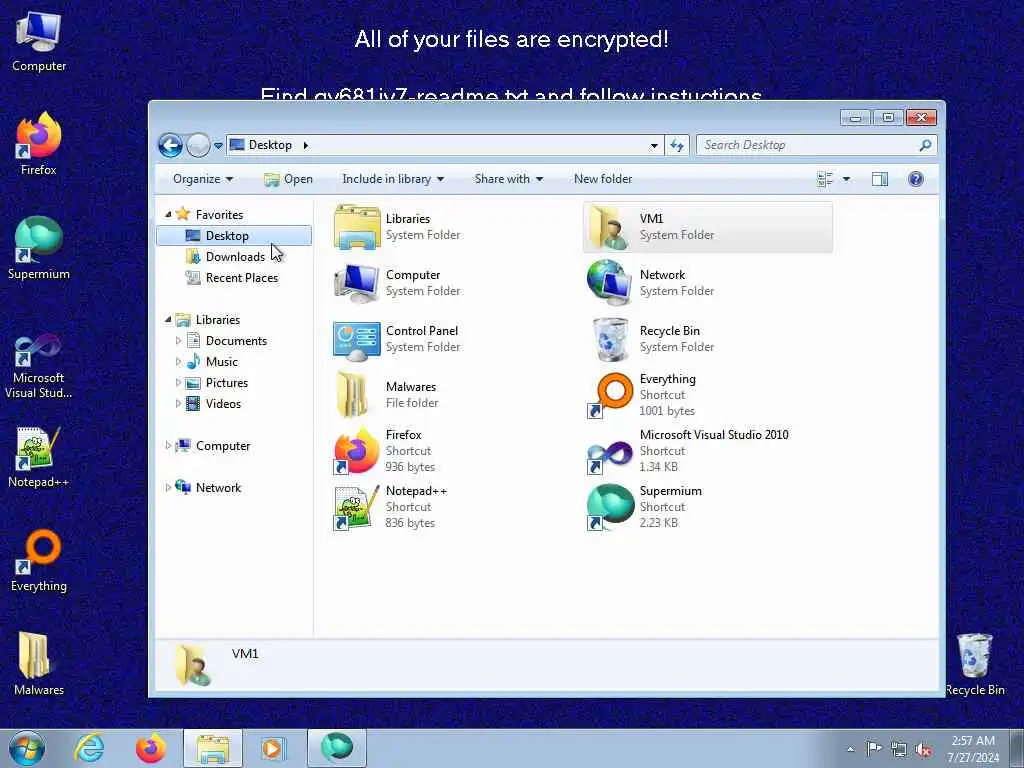Click the muted volume tray icon
Image resolution: width=1024 pixels, height=768 pixels.
(923, 749)
